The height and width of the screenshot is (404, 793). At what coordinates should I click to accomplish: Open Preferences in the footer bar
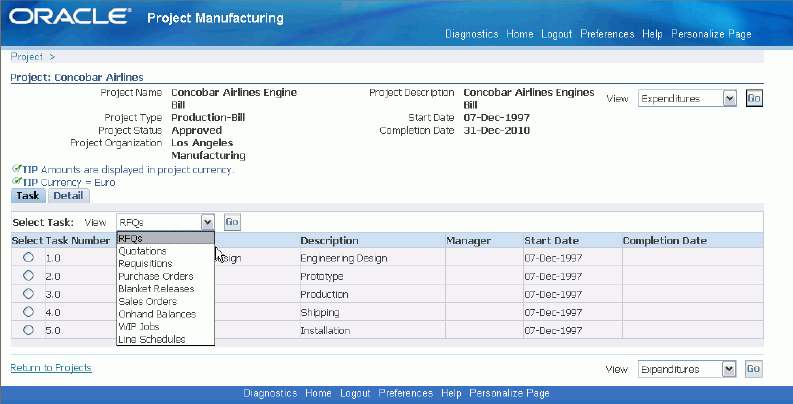coord(406,393)
